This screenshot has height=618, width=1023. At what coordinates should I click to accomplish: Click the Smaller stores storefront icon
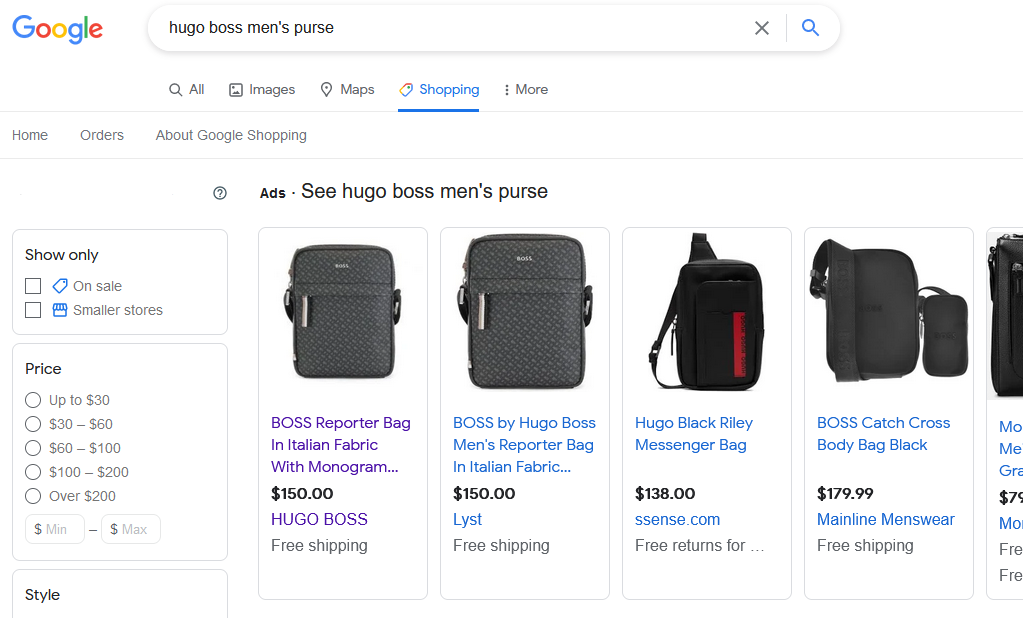point(60,310)
